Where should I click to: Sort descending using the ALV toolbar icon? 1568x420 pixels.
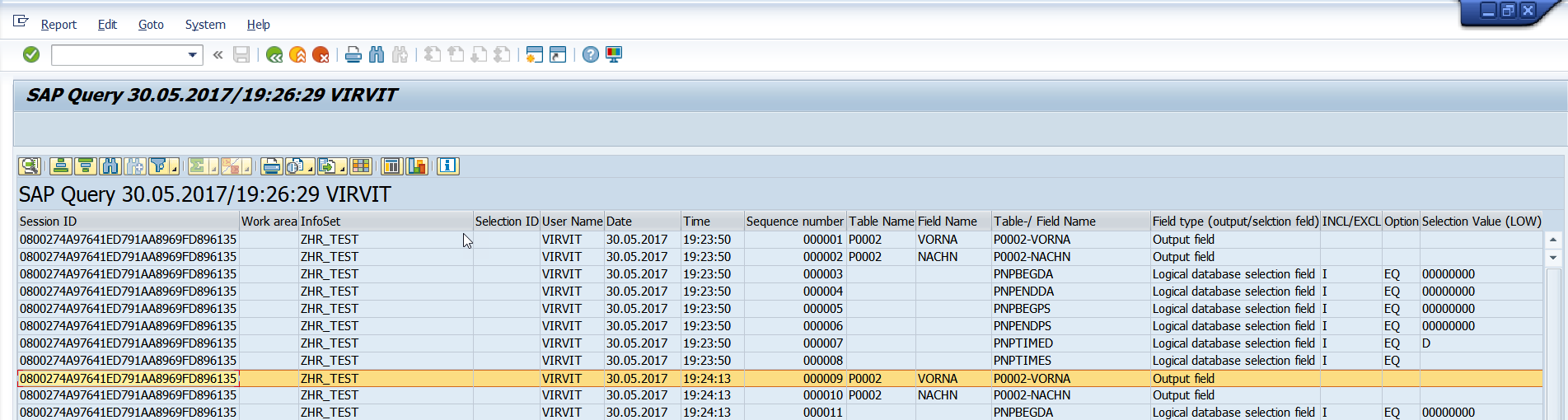(85, 166)
